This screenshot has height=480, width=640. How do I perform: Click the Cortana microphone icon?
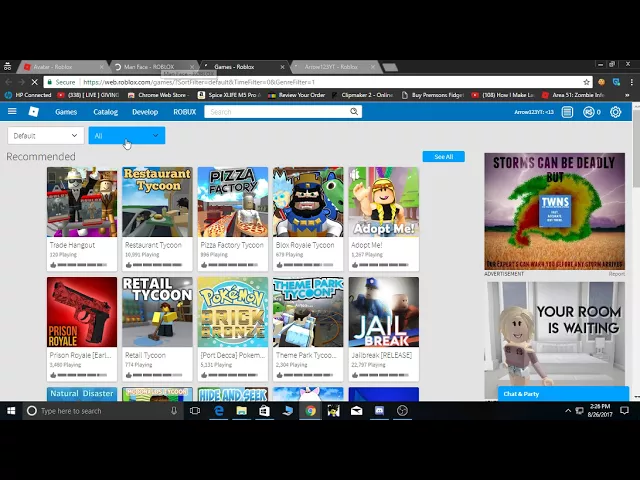174,411
